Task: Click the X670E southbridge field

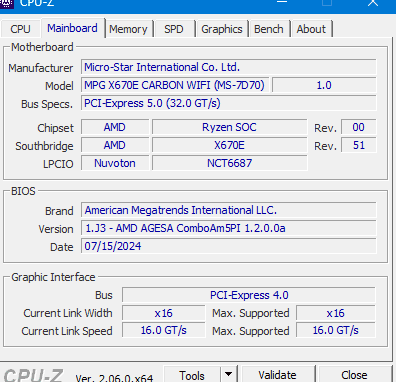Action: (230, 145)
